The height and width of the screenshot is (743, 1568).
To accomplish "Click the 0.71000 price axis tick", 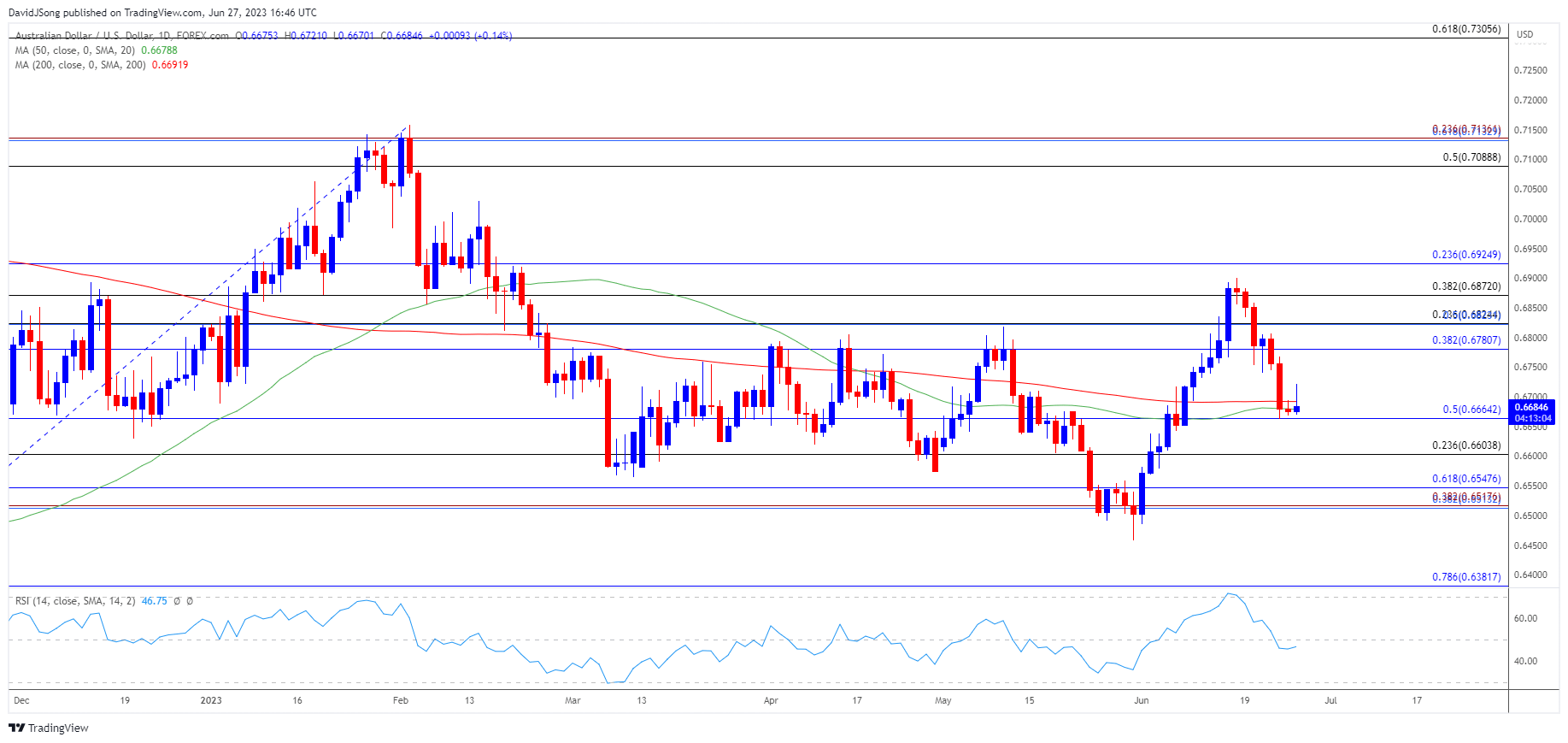I will click(1530, 159).
